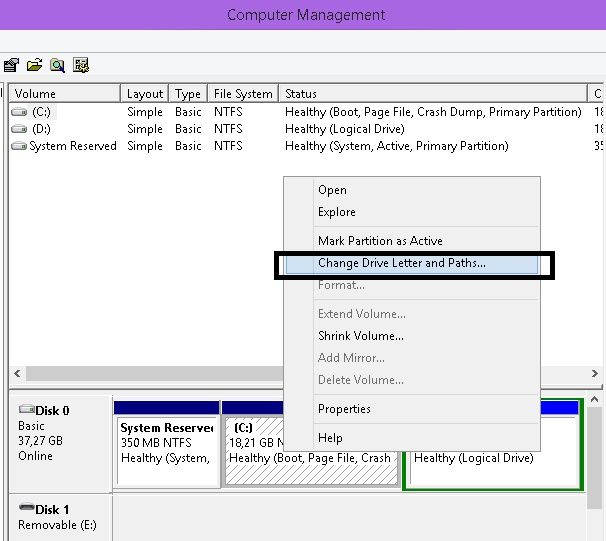Click System Reserved row status text
This screenshot has width=606, height=541.
(397, 146)
